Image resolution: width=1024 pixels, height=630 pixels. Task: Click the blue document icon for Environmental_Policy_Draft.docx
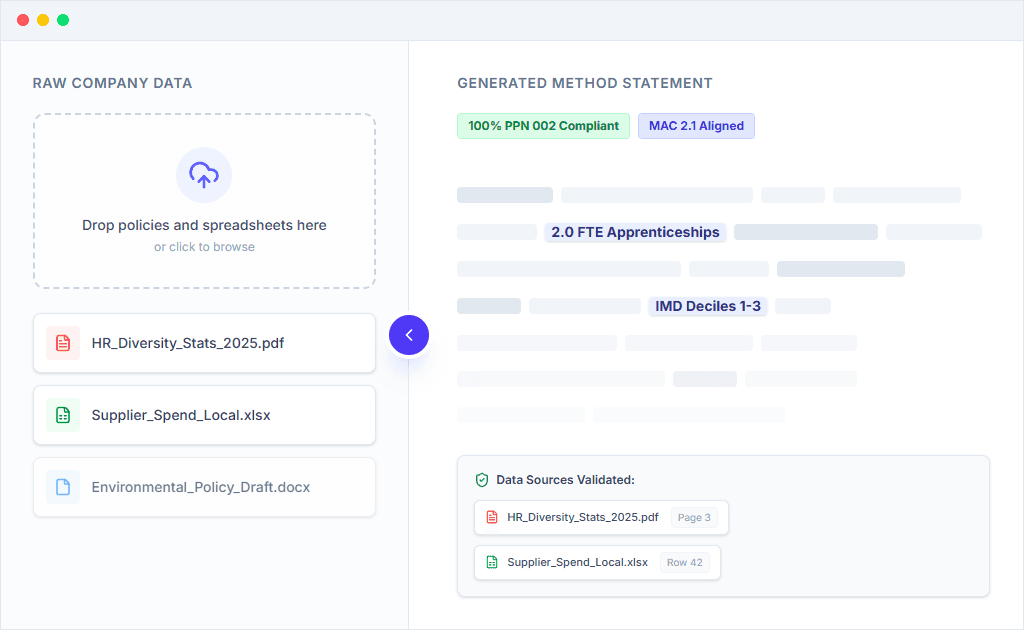62,487
